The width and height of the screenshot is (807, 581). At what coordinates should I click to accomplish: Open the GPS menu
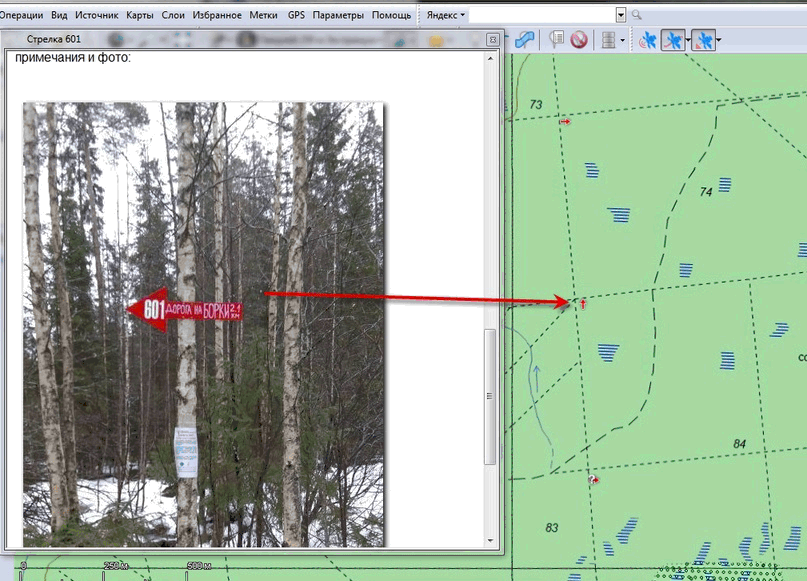(x=296, y=16)
